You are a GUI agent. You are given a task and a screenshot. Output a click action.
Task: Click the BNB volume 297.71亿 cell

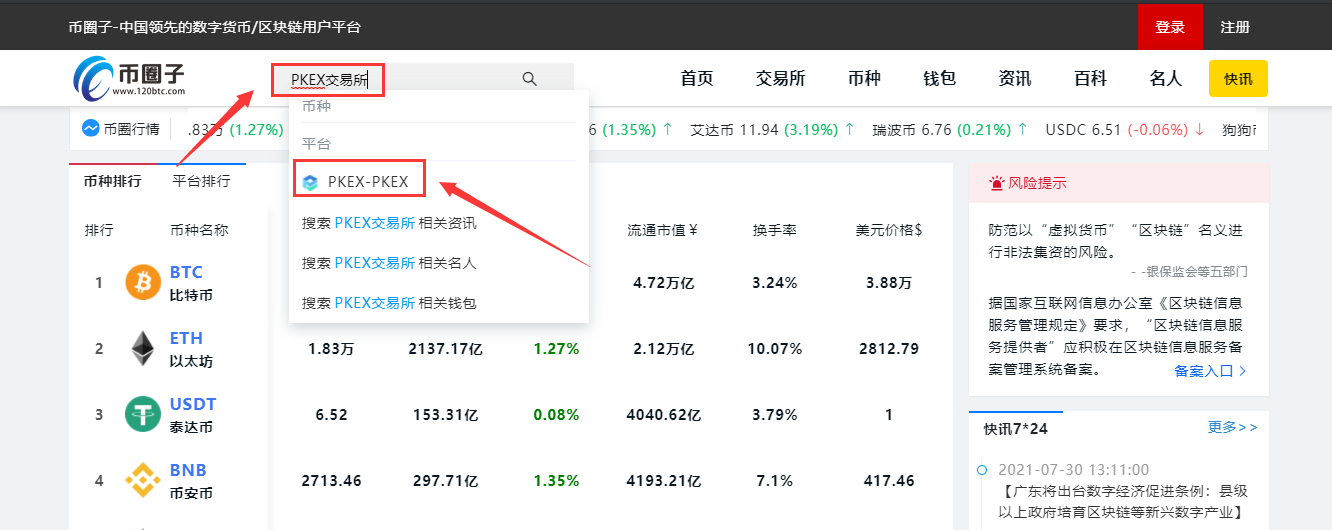[445, 480]
